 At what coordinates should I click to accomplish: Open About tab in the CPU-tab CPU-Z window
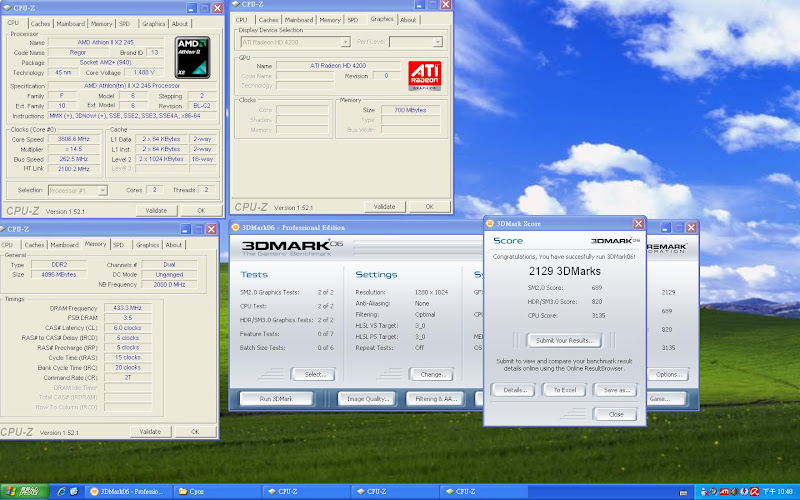pos(180,23)
